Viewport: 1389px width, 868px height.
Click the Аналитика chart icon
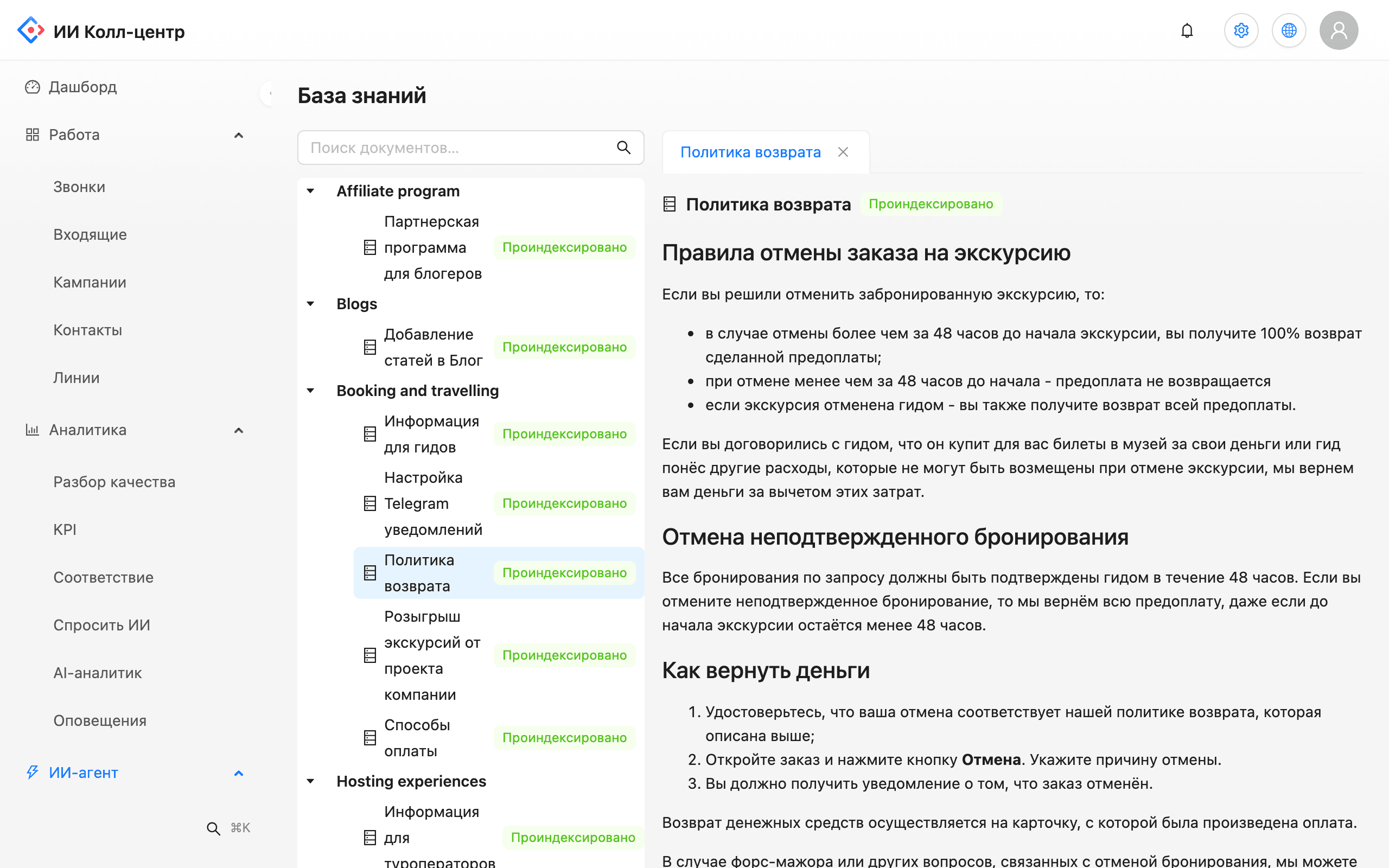[x=33, y=430]
